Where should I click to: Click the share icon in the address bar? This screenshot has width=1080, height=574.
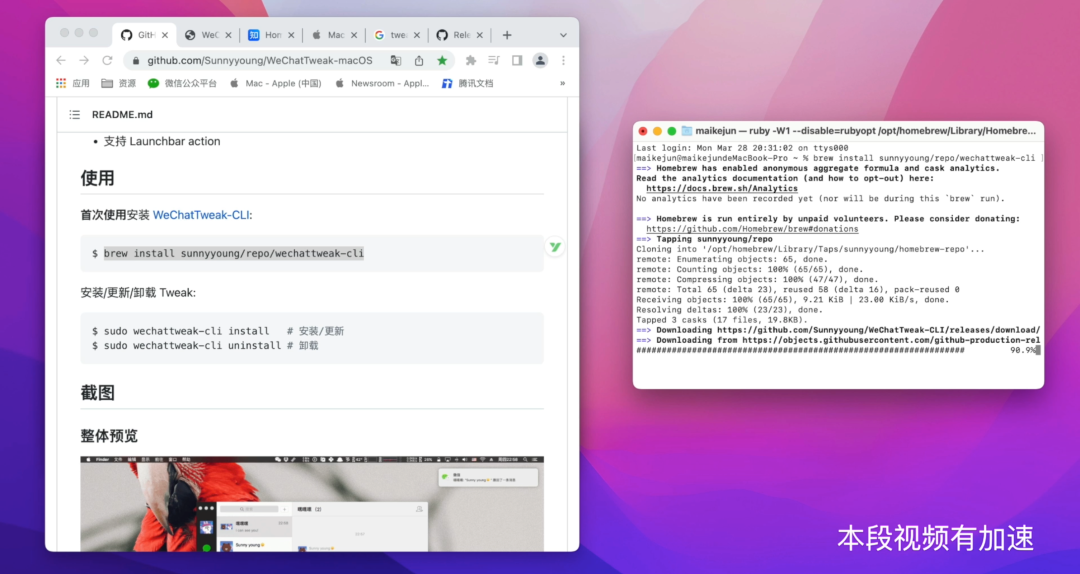419,61
